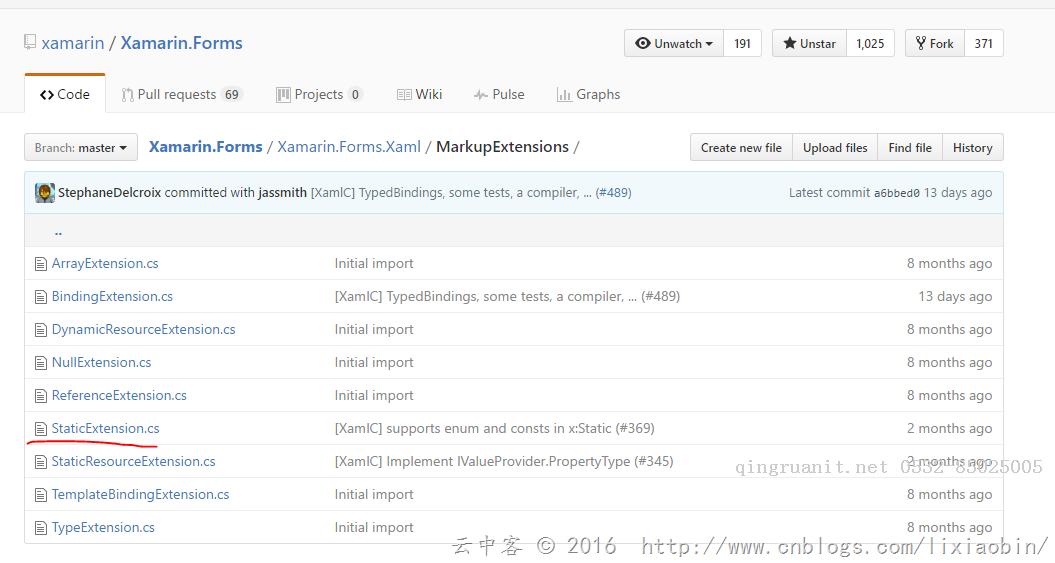Open DynamicResourceExtension.cs file

coord(143,330)
